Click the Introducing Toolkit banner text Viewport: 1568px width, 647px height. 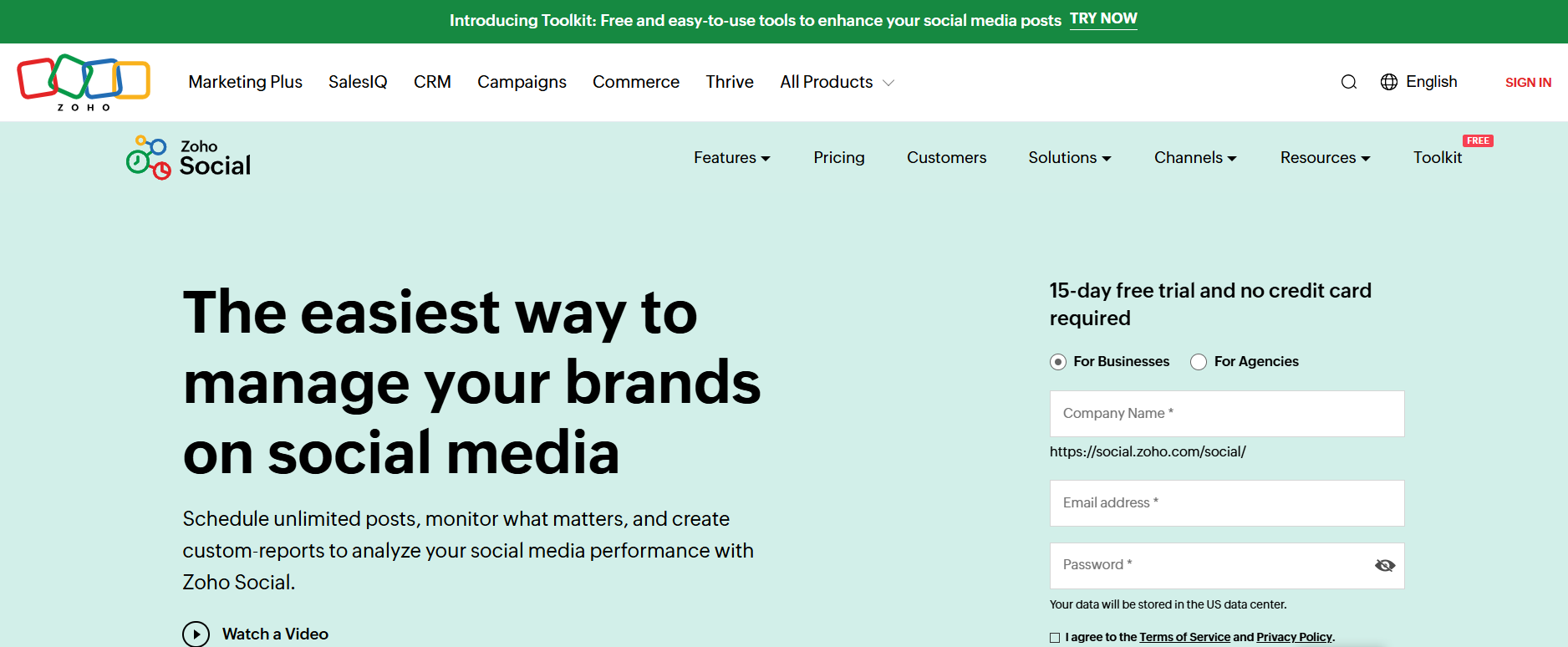755,20
